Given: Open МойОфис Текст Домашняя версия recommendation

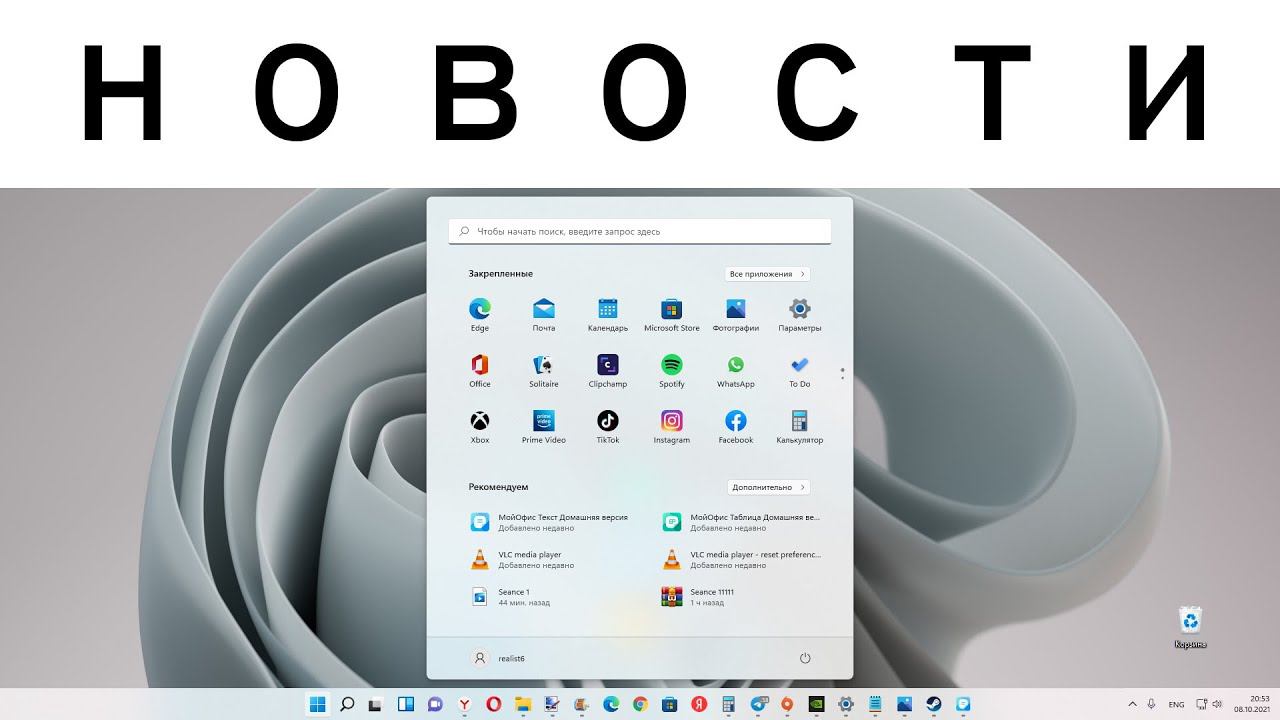Looking at the screenshot, I should tap(552, 522).
